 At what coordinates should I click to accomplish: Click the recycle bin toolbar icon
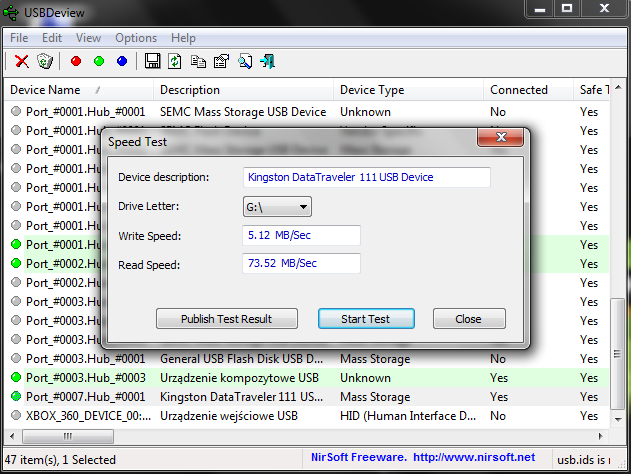click(45, 62)
